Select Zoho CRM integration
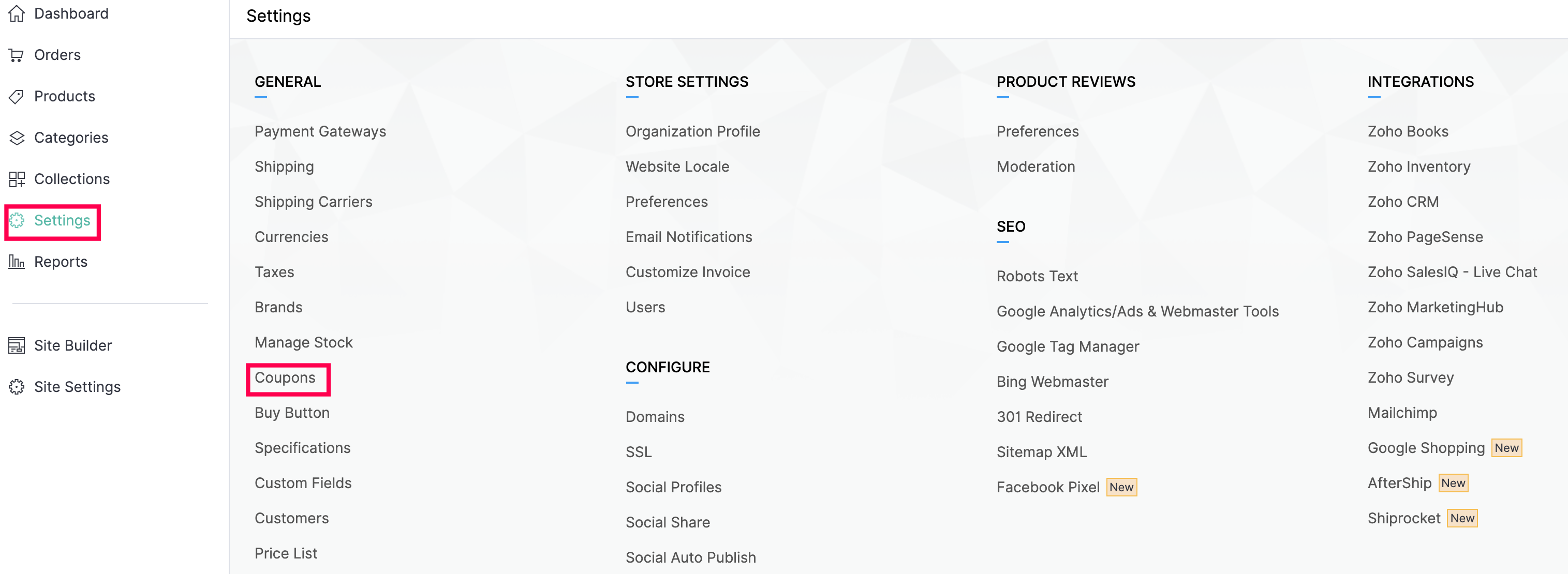The width and height of the screenshot is (1568, 574). 1403,202
